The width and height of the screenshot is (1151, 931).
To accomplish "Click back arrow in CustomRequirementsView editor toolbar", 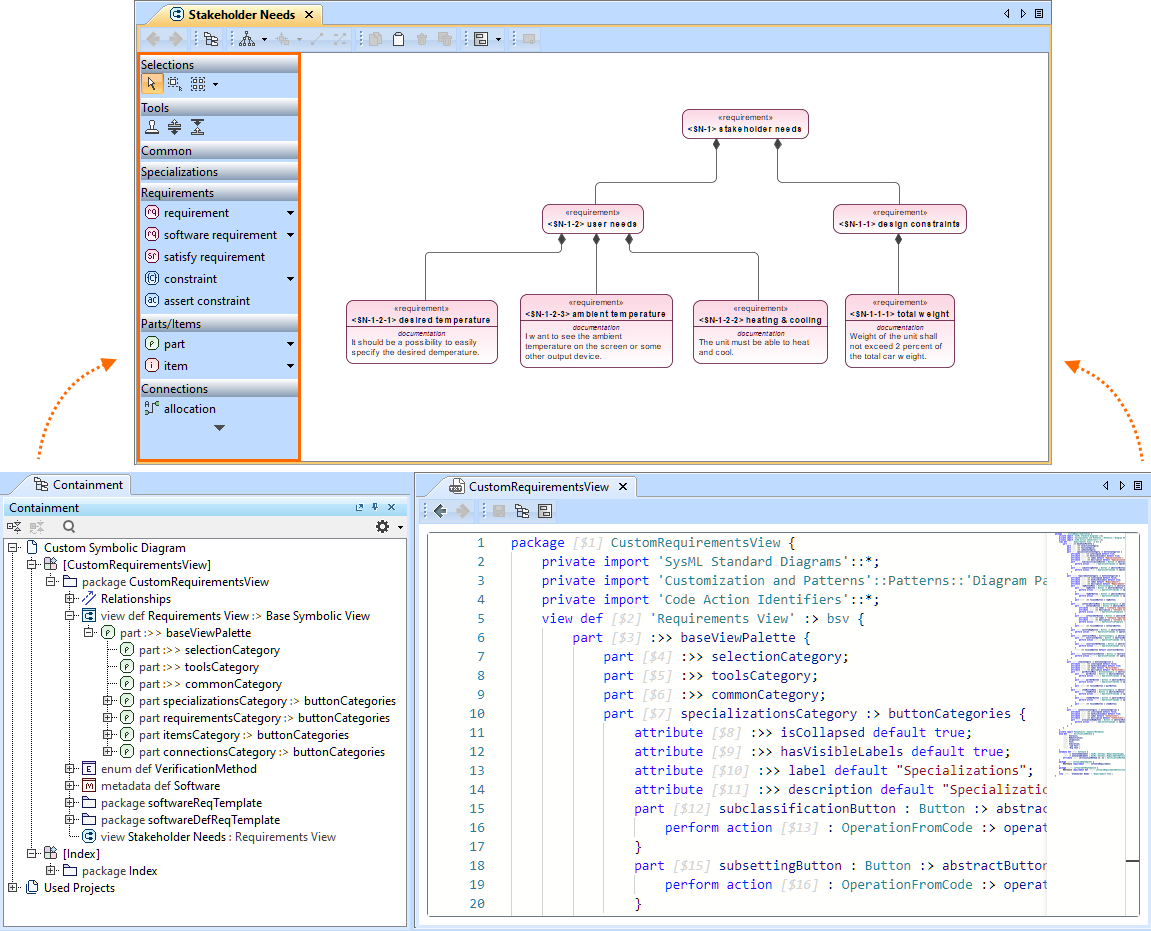I will [439, 511].
